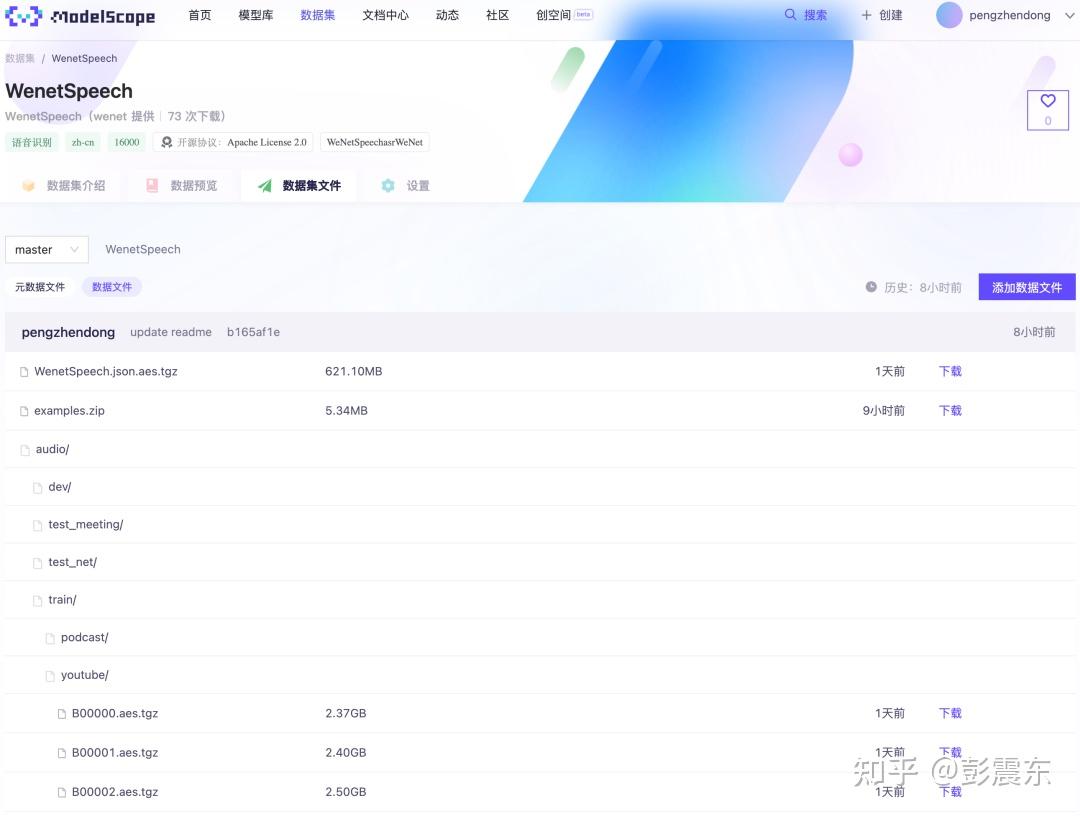Click folder icon next to test_meeting/
The width and height of the screenshot is (1080, 816).
(37, 525)
